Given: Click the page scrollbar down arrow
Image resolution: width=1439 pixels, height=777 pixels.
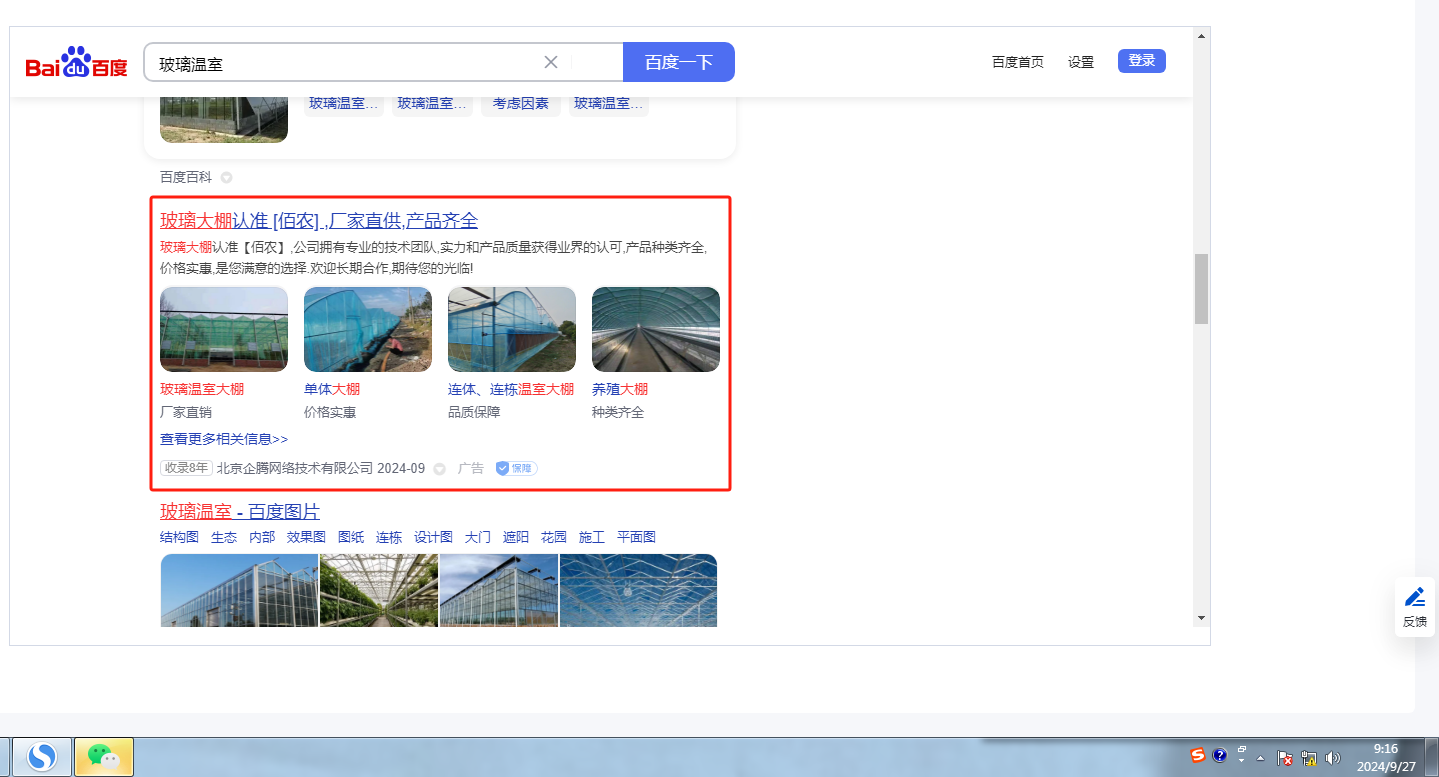Looking at the screenshot, I should pos(1202,618).
